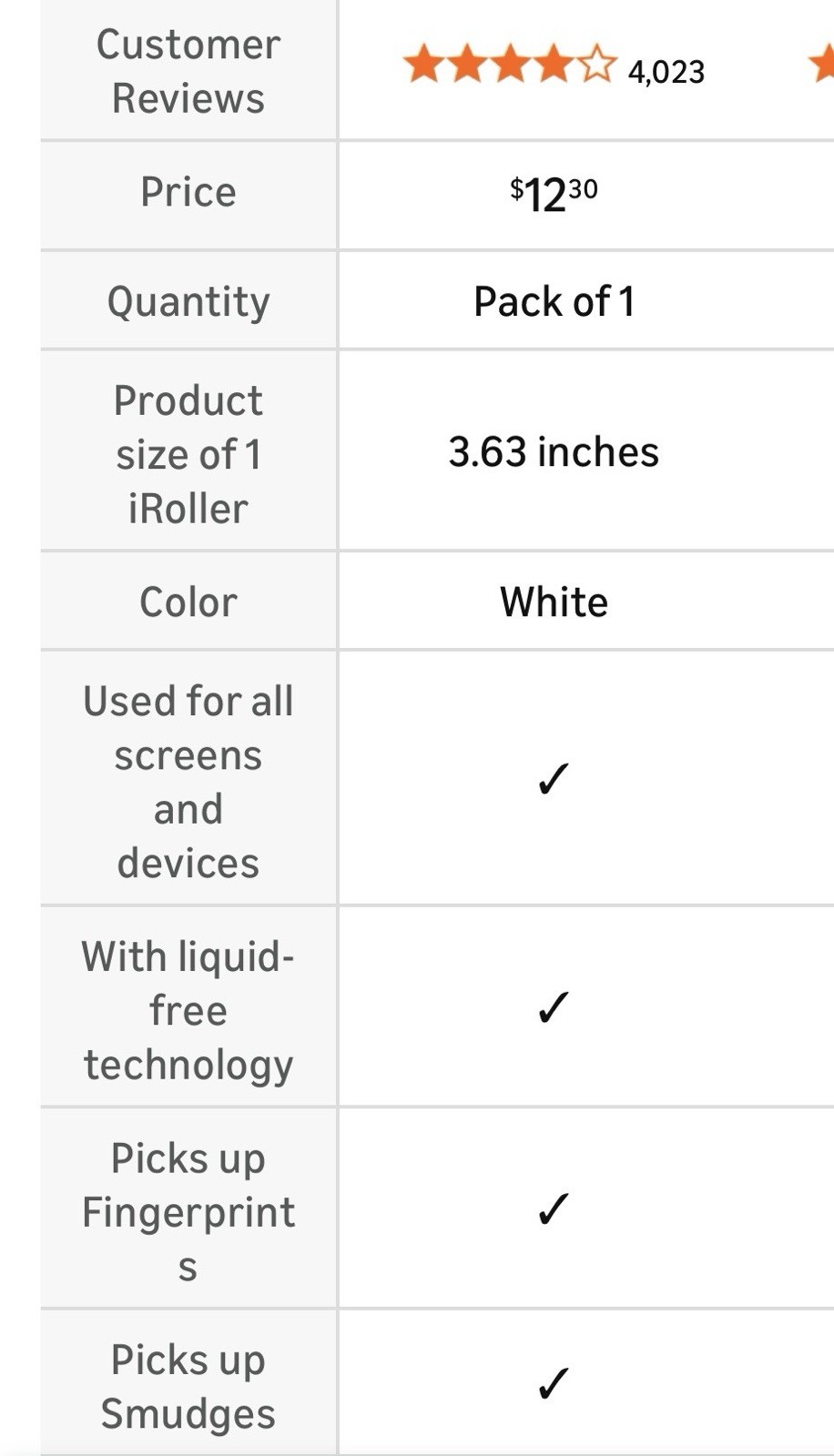The image size is (834, 1456).
Task: Click the Product size of 1 iRoller label
Action: 188,454
